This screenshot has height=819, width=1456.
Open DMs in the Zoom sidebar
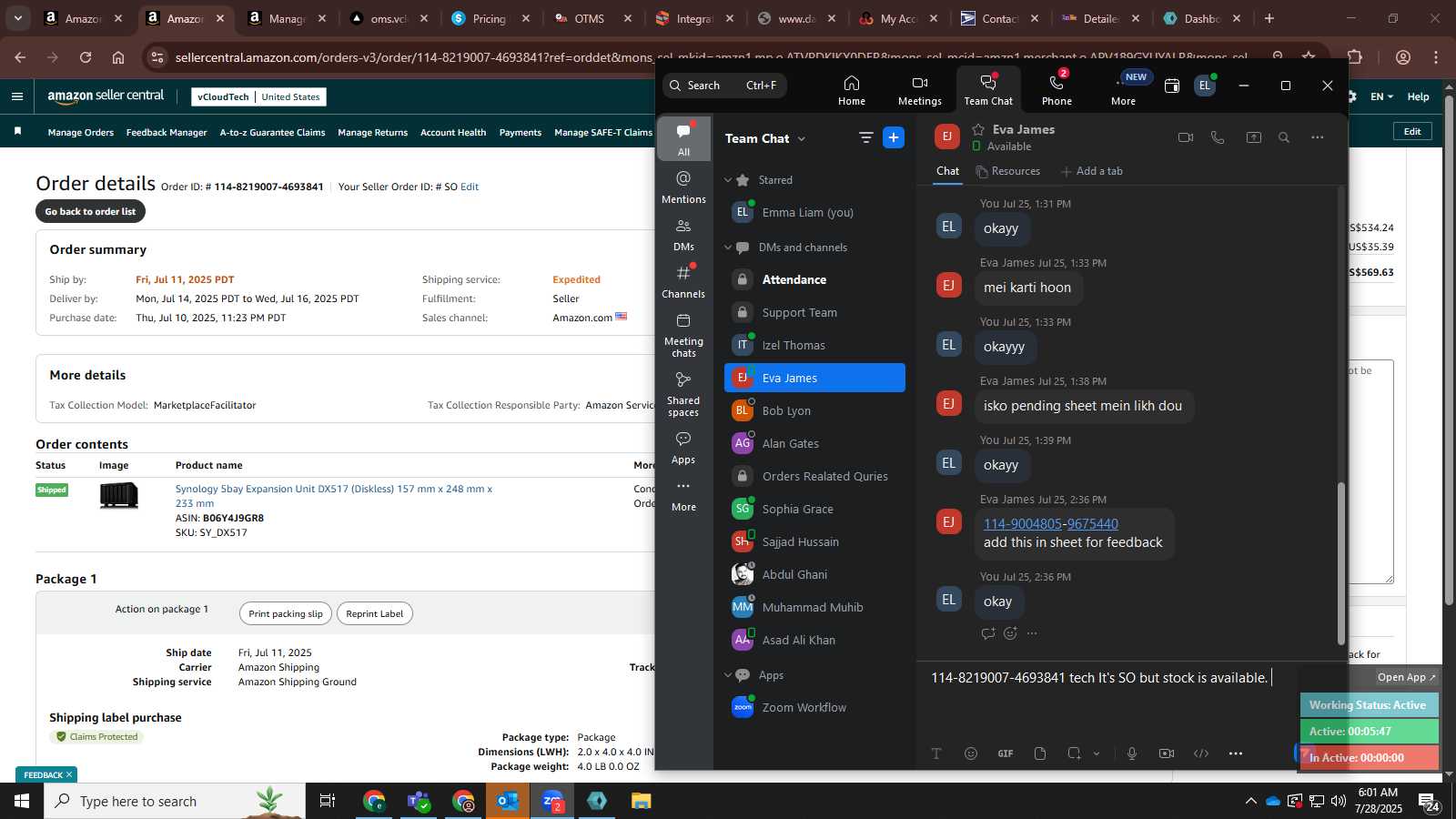coord(683,235)
